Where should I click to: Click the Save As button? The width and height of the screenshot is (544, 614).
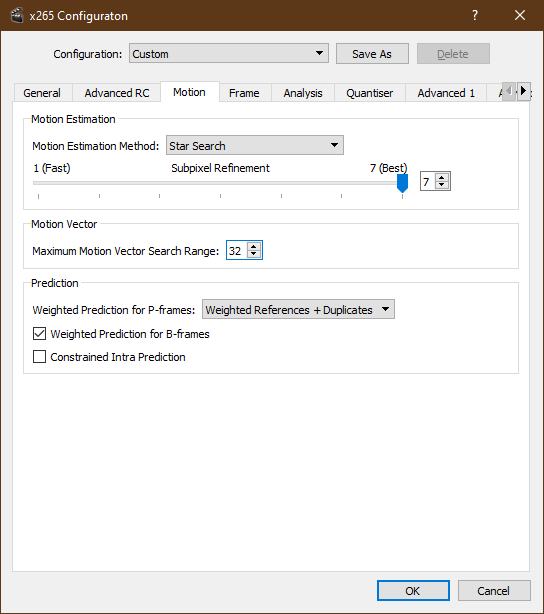372,54
